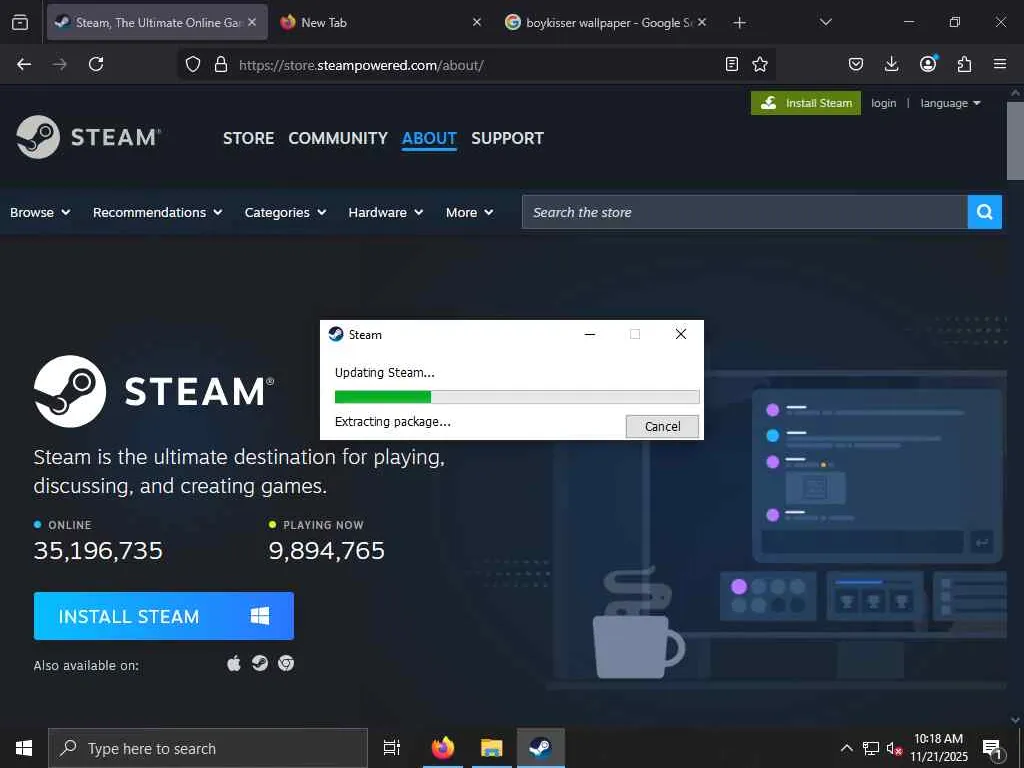Click the address bar URL field
The image size is (1024, 768).
(477, 65)
